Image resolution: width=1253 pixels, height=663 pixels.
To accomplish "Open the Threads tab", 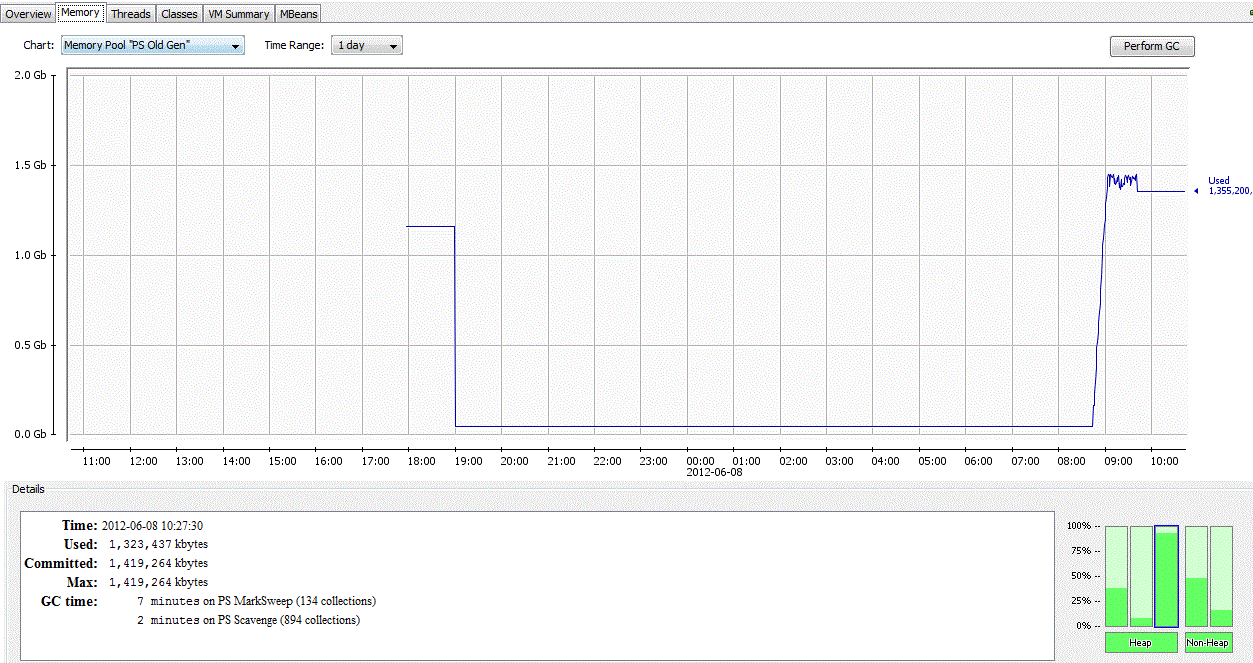I will click(130, 14).
